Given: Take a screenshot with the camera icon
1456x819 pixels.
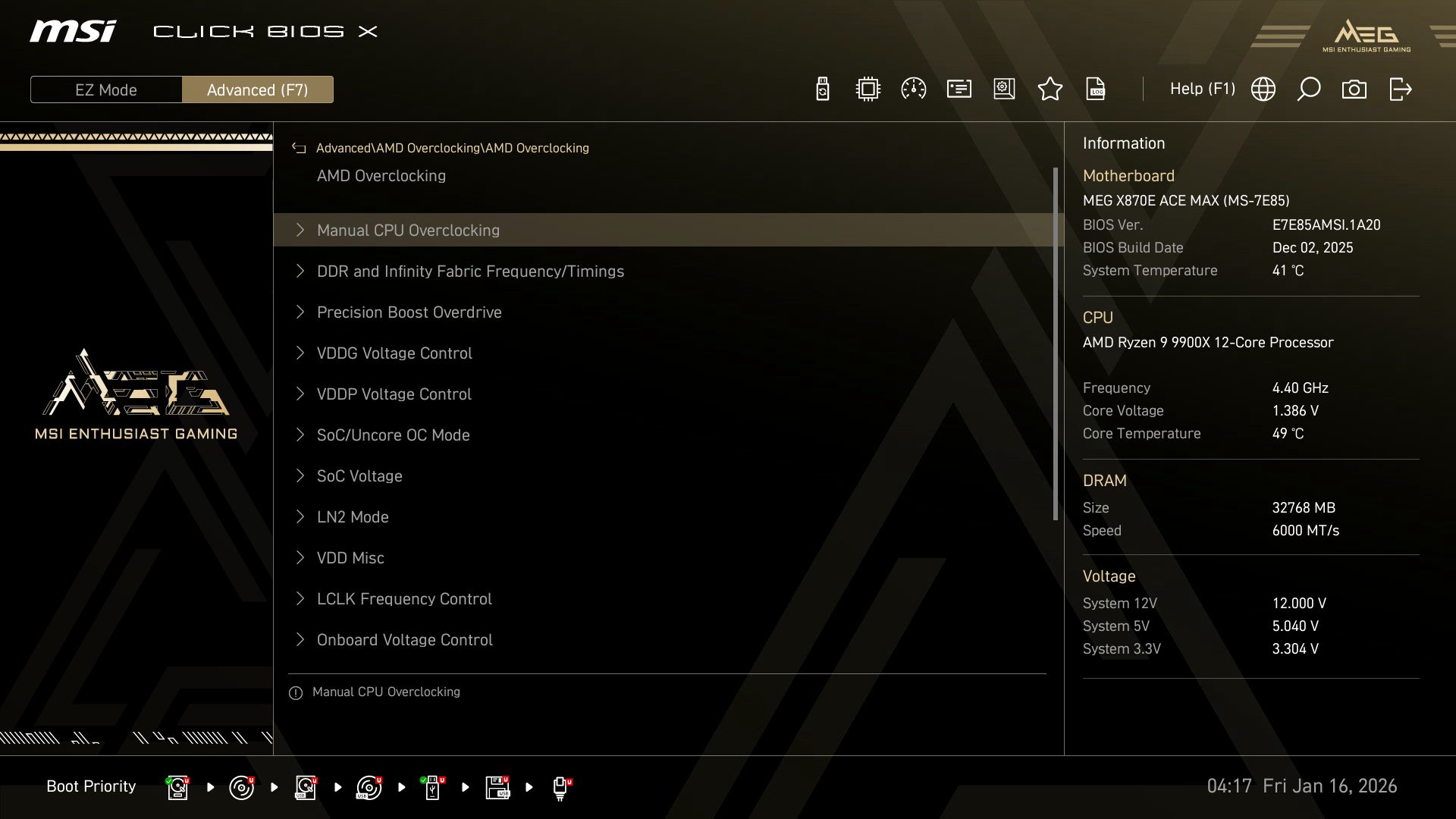Looking at the screenshot, I should pyautogui.click(x=1354, y=89).
